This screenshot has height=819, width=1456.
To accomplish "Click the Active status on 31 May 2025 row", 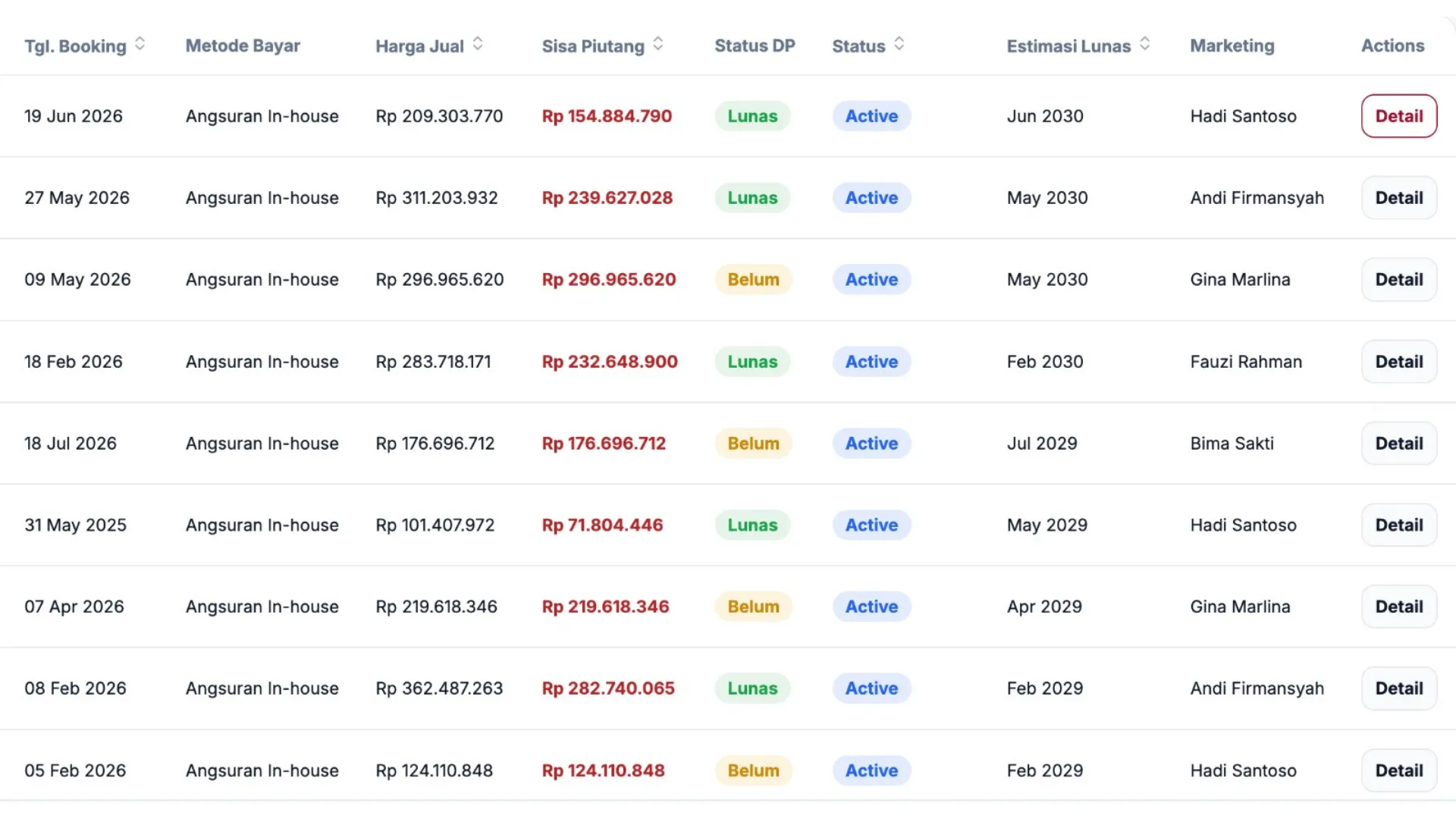I will click(871, 525).
